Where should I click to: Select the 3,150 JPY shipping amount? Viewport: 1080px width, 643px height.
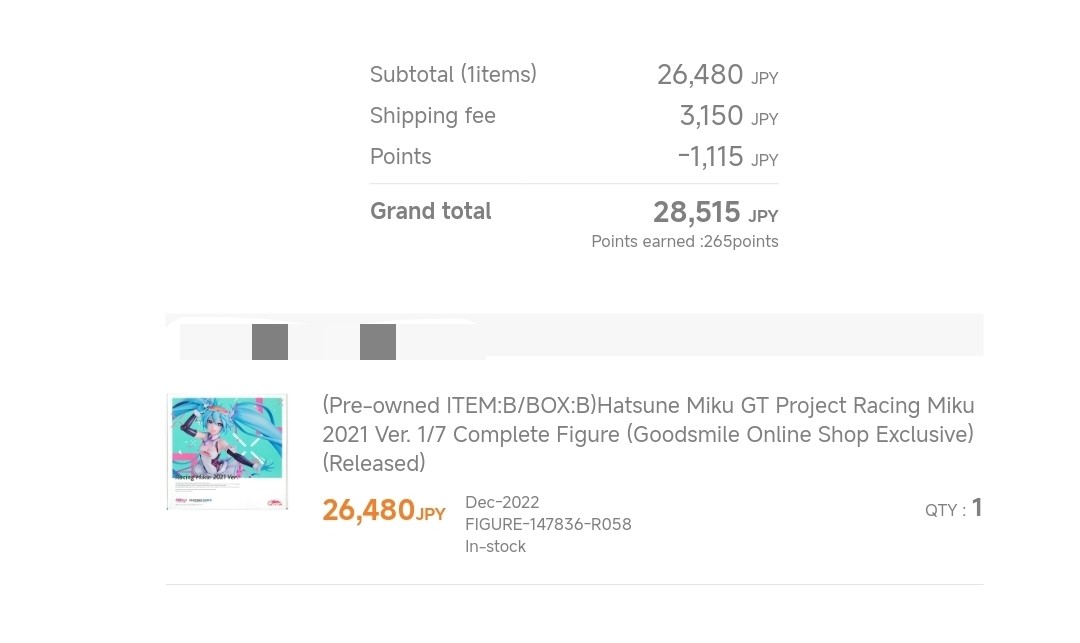click(727, 116)
